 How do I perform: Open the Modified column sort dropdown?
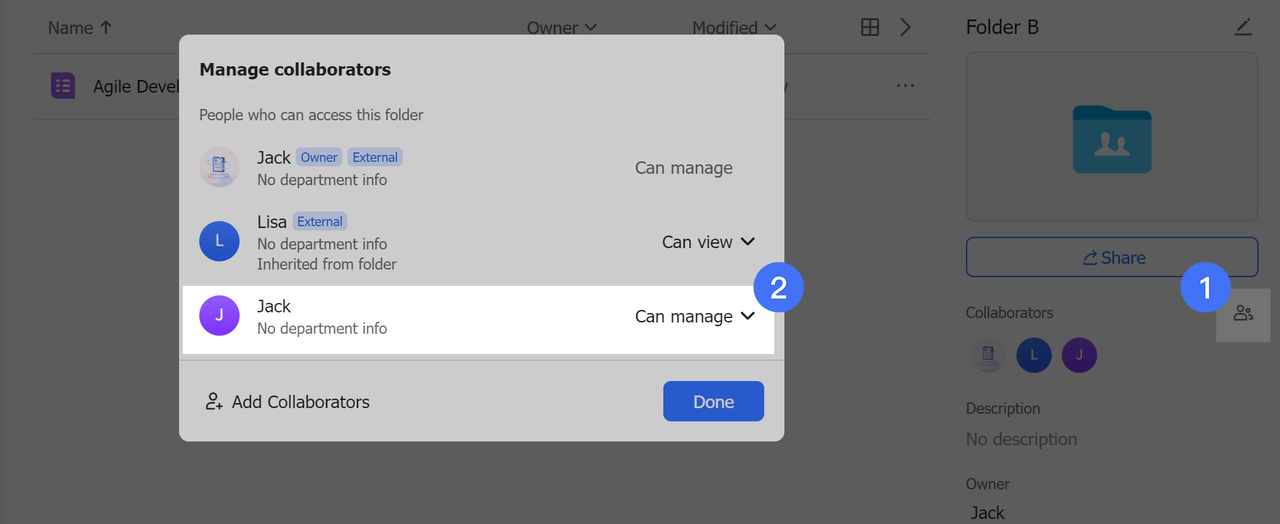tap(734, 28)
